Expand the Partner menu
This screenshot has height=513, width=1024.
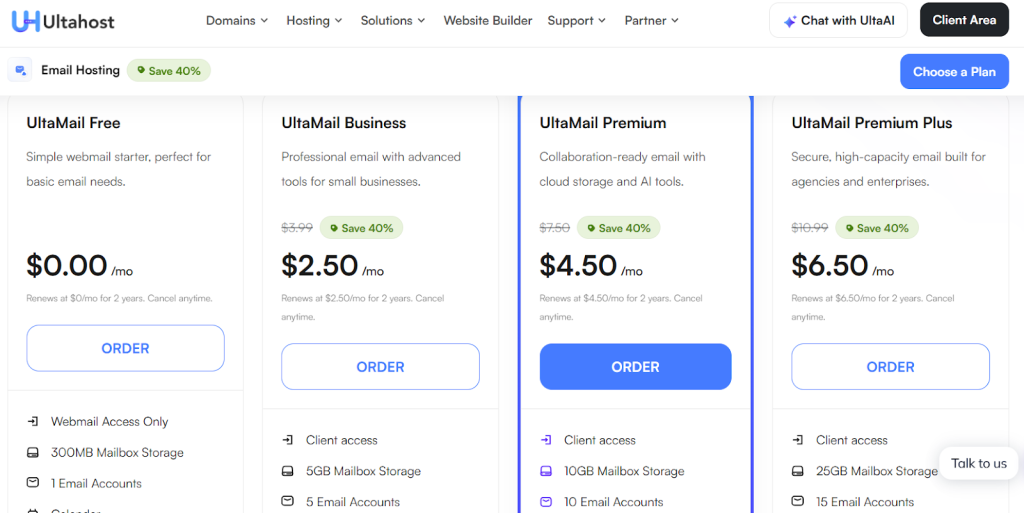(652, 21)
